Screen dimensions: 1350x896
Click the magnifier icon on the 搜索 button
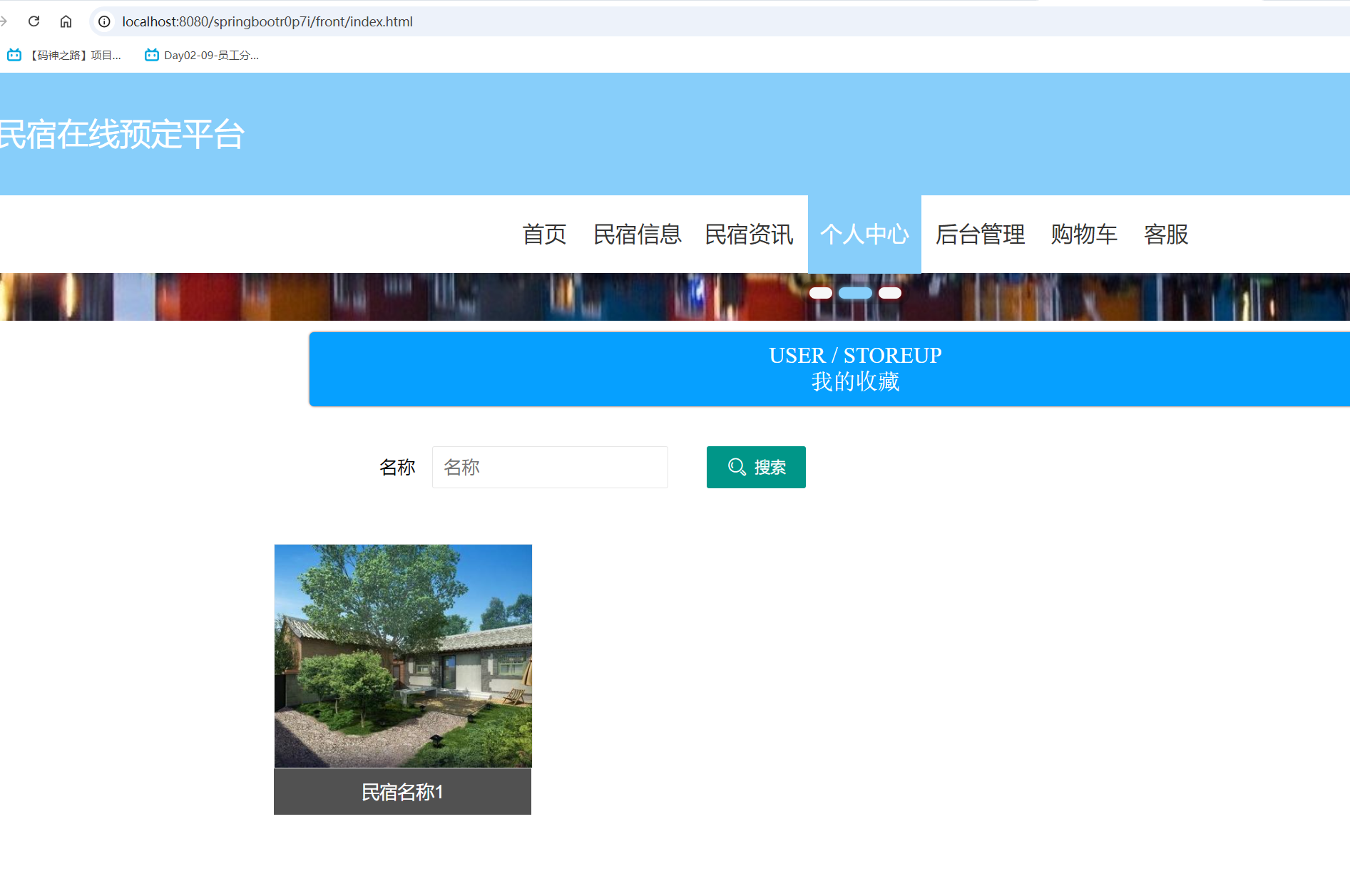click(737, 467)
